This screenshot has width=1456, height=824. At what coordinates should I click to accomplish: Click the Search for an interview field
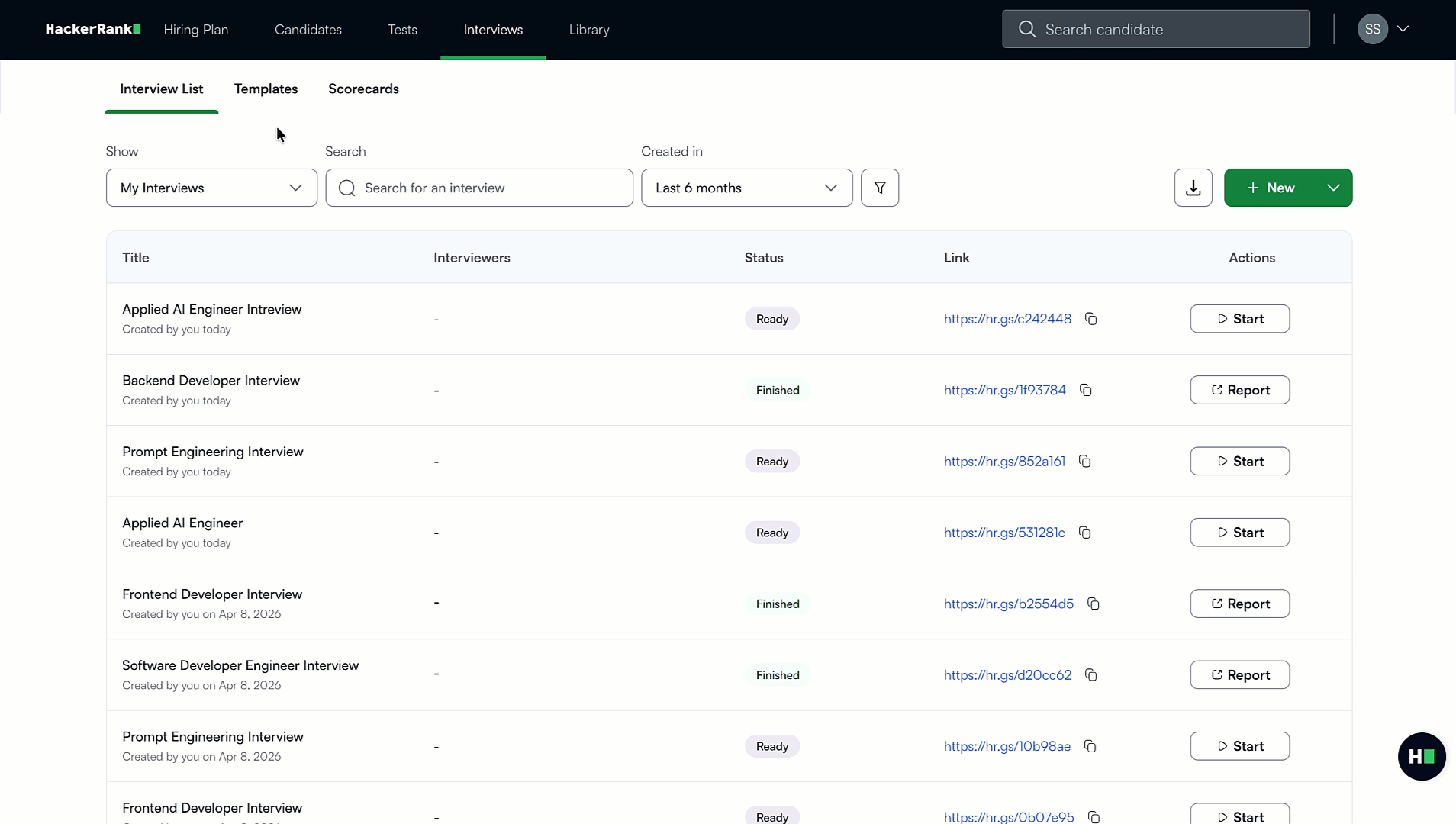tap(478, 188)
